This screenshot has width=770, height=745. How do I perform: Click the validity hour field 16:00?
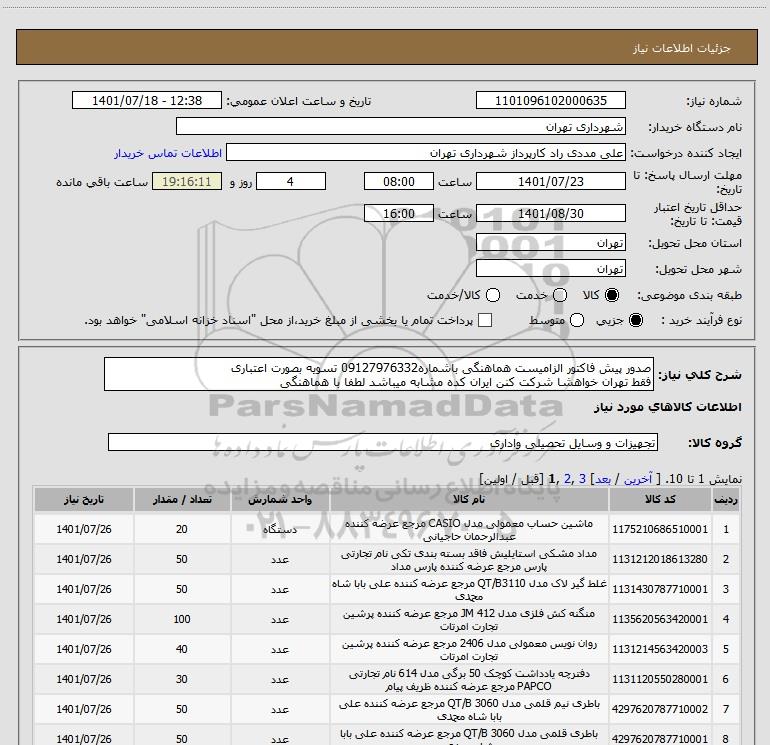click(x=399, y=214)
